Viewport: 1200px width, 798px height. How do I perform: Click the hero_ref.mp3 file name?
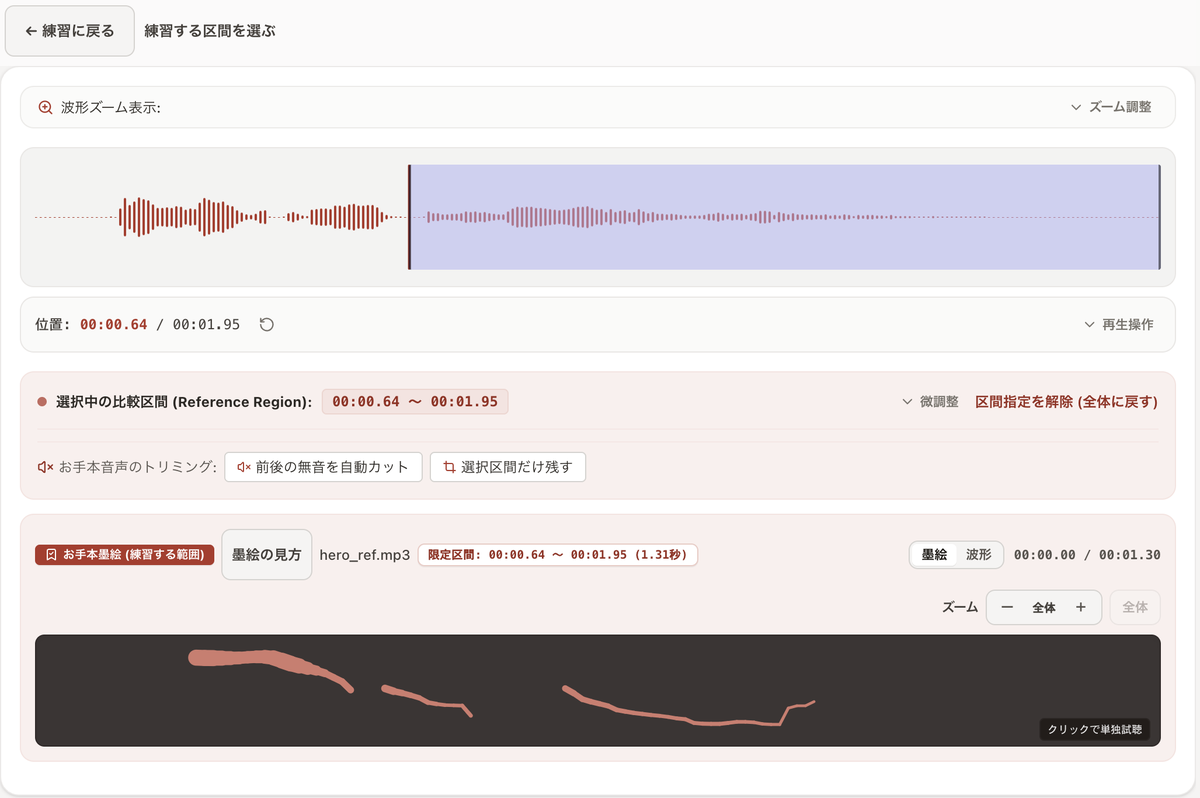point(364,554)
